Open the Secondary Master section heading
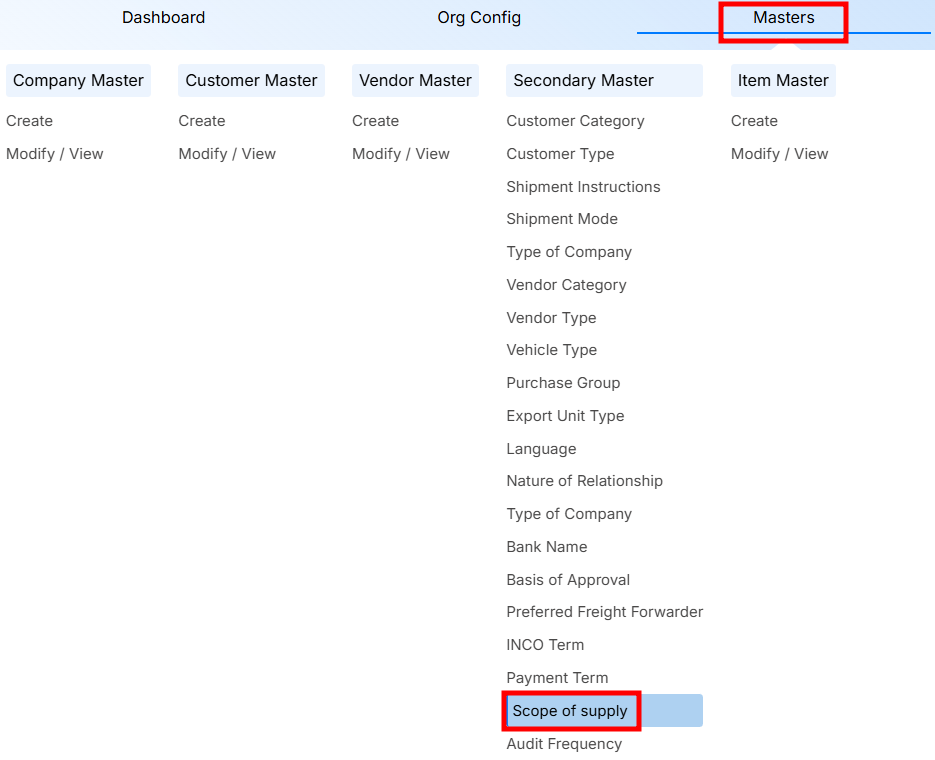This screenshot has height=760, width=935. [583, 81]
